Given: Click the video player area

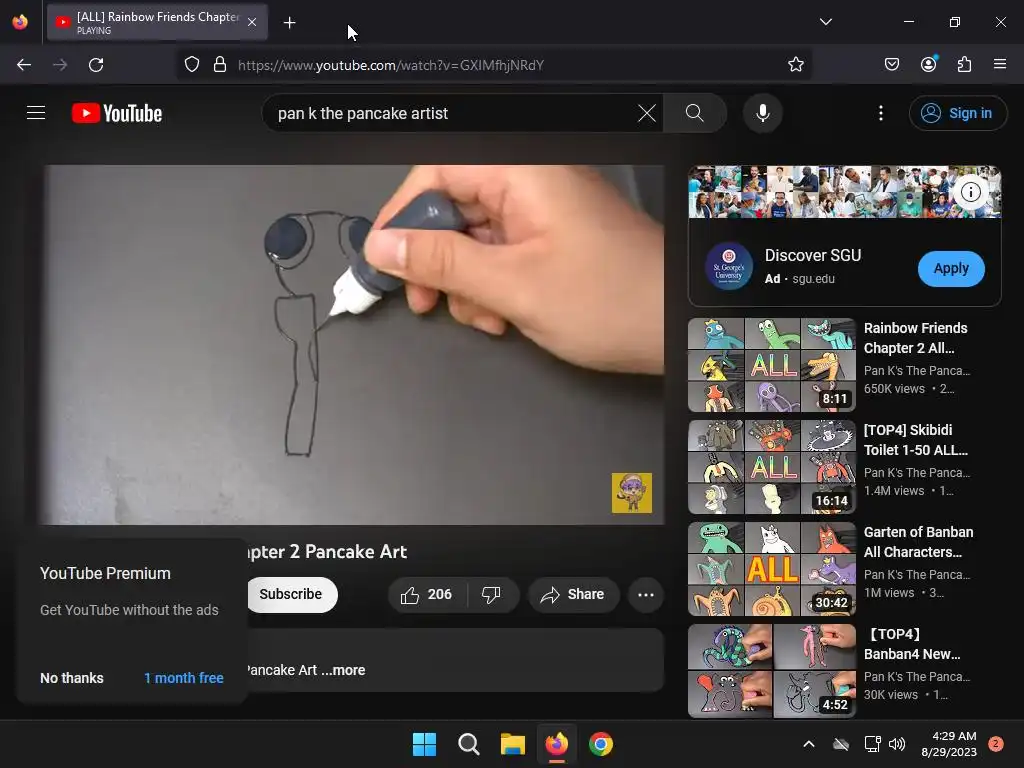Looking at the screenshot, I should pyautogui.click(x=354, y=344).
